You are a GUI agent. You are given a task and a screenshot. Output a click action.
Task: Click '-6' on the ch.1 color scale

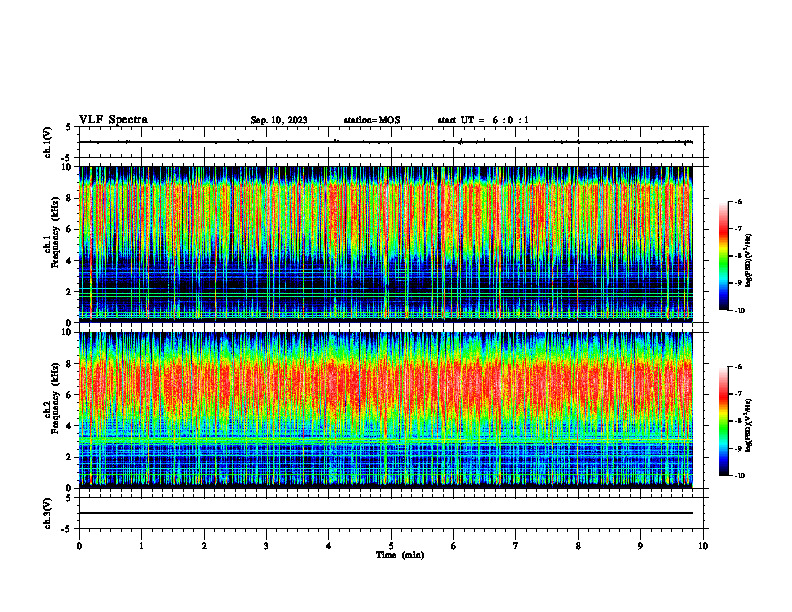pyautogui.click(x=738, y=202)
